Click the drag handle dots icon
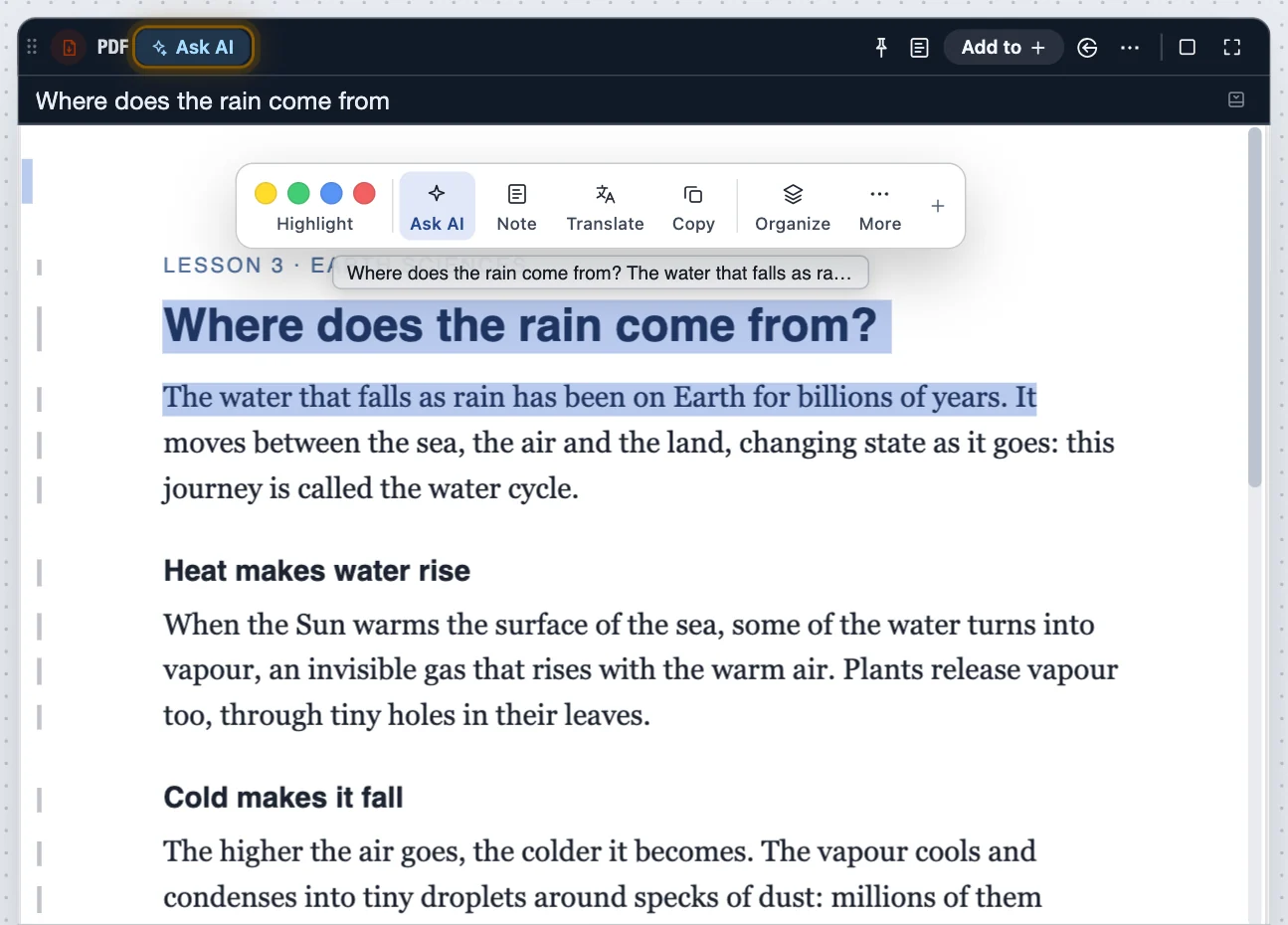 pos(32,47)
